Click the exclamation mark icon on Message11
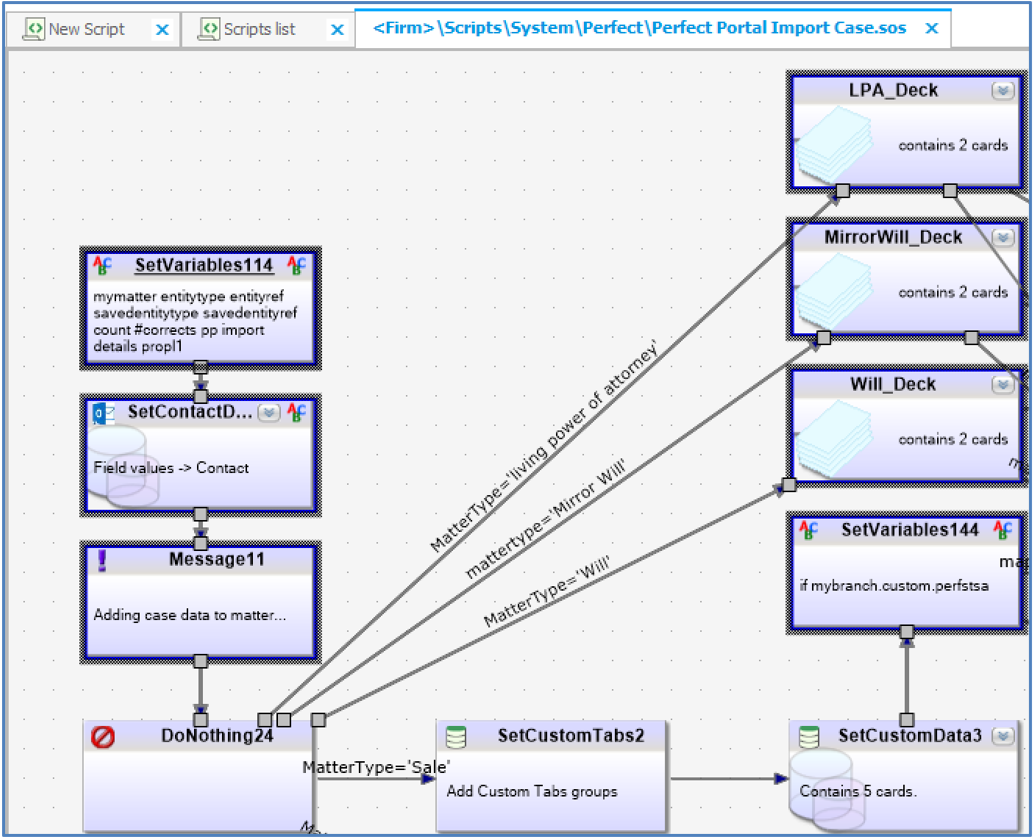Image resolution: width=1034 pixels, height=839 pixels. coord(102,560)
